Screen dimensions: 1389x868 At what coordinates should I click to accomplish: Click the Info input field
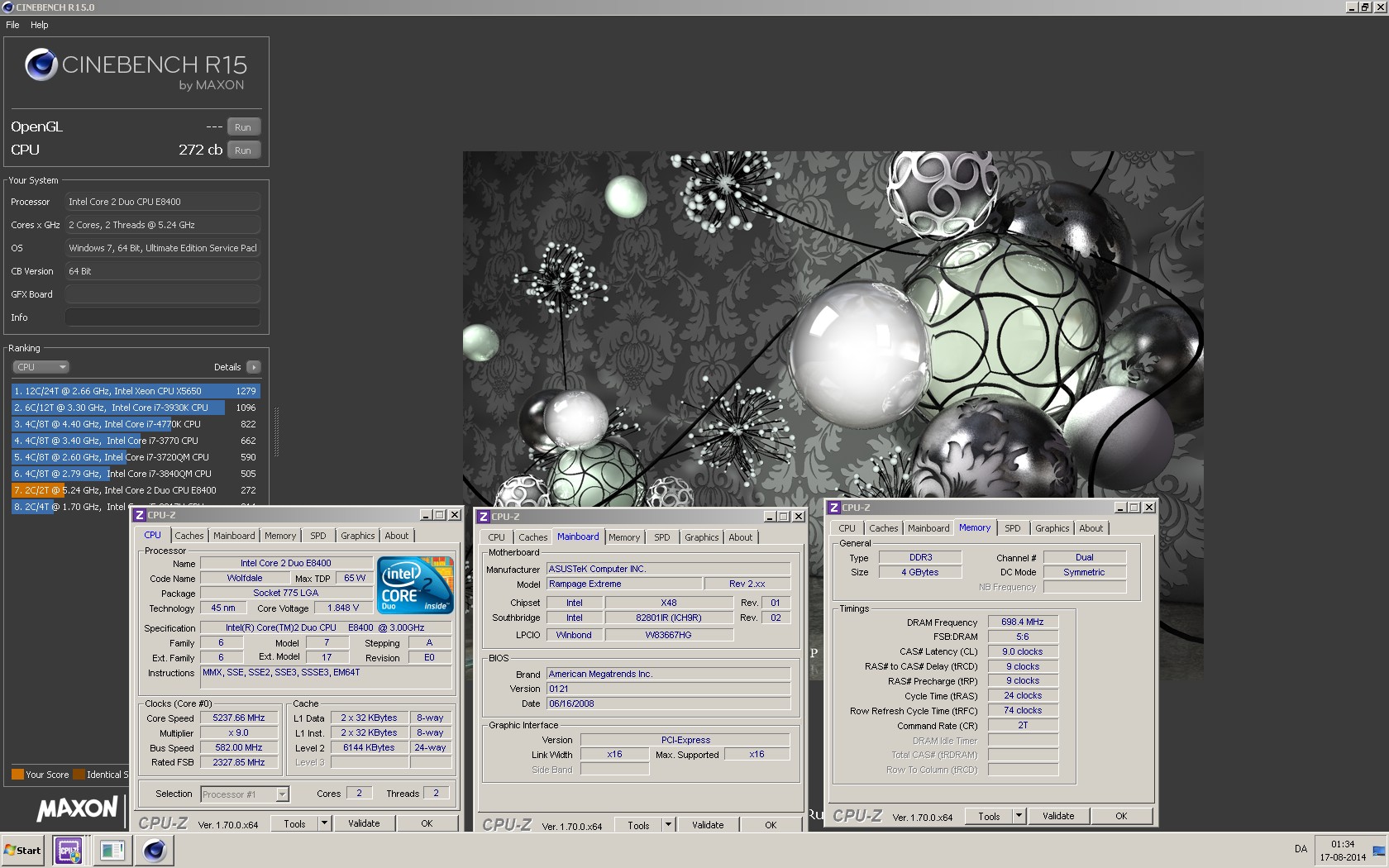pos(163,317)
